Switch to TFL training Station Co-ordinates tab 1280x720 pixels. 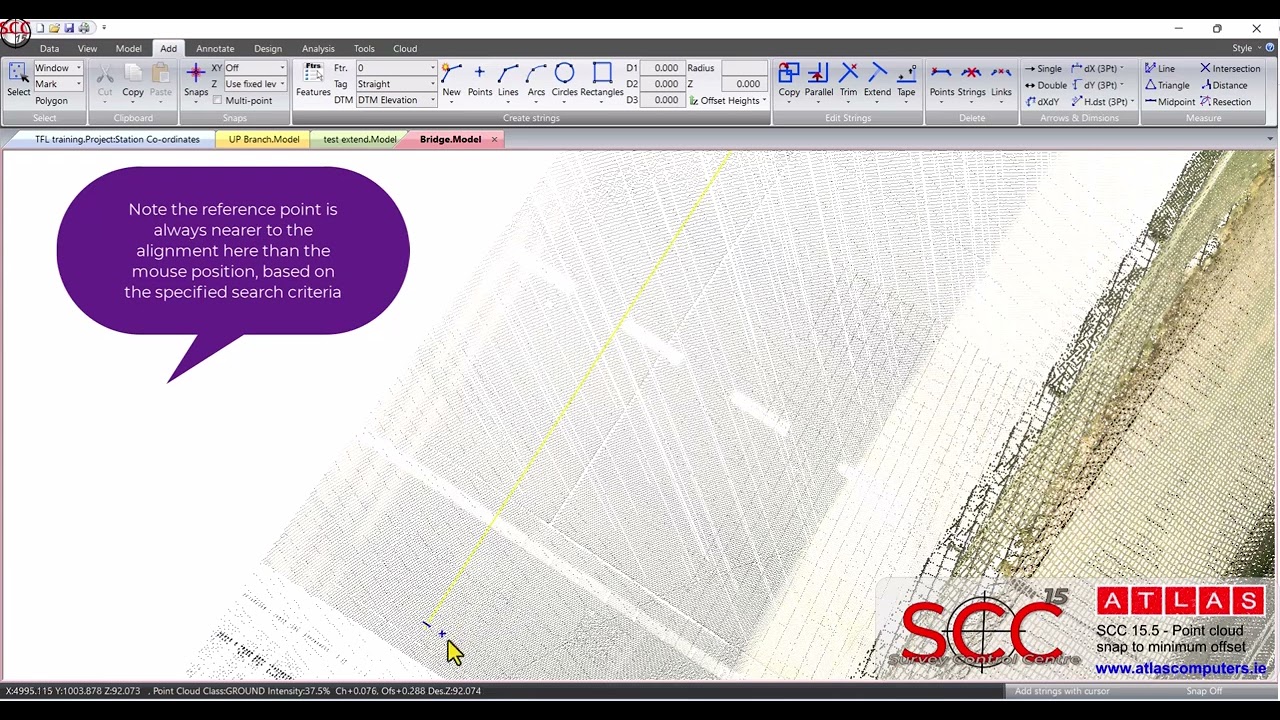tap(117, 139)
